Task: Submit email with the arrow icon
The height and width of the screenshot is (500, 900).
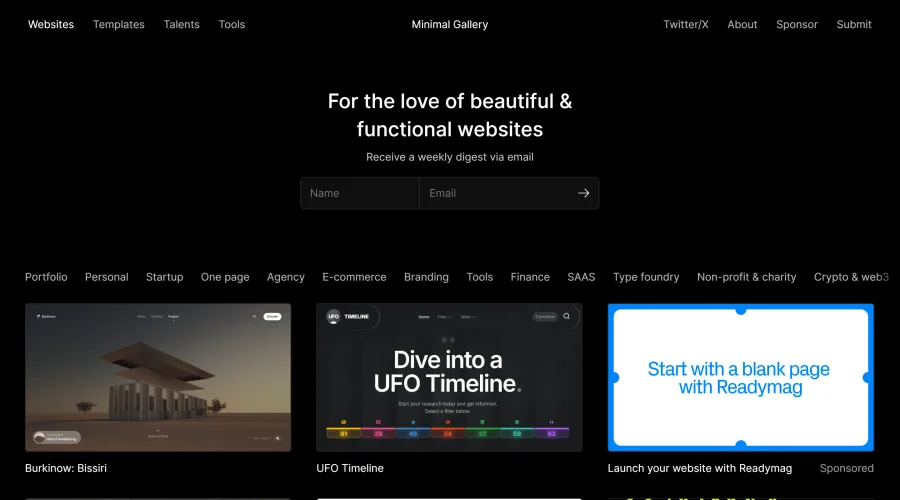Action: [x=583, y=193]
